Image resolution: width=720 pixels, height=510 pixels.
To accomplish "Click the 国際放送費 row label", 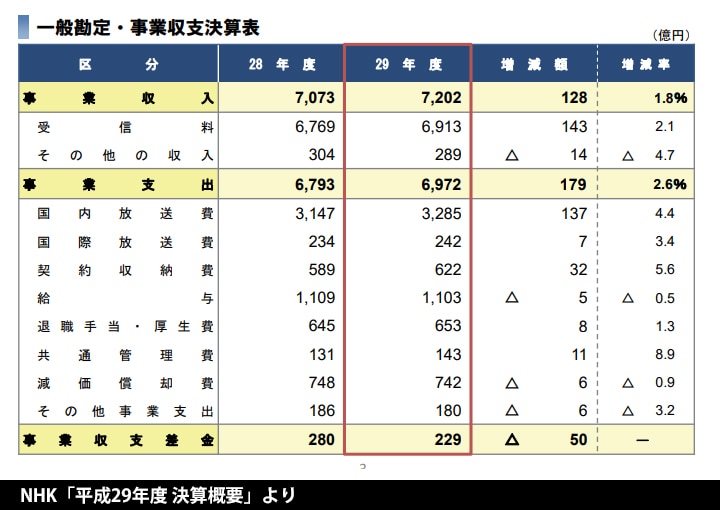I will (125, 242).
